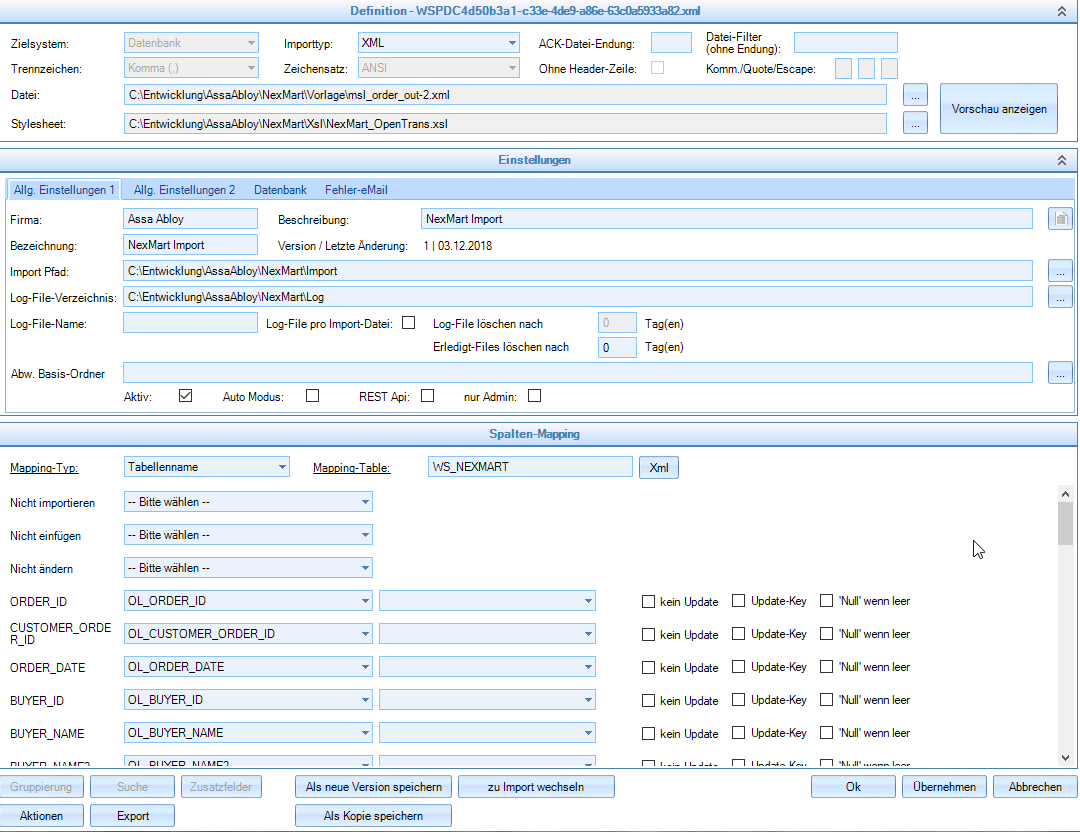Viewport: 1080px width, 832px height.
Task: Open browse dialog for Import Pfad
Action: (1060, 270)
